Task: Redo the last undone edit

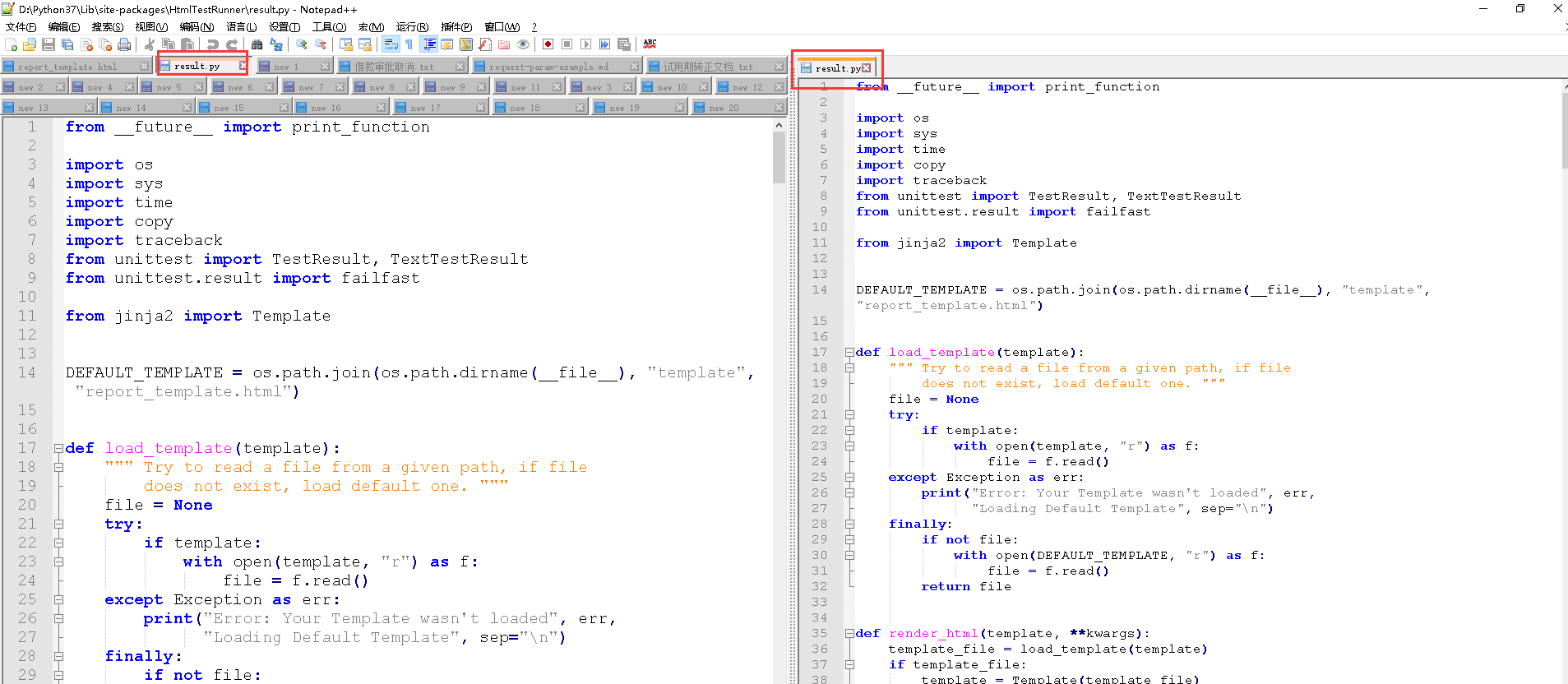Action: tap(232, 44)
